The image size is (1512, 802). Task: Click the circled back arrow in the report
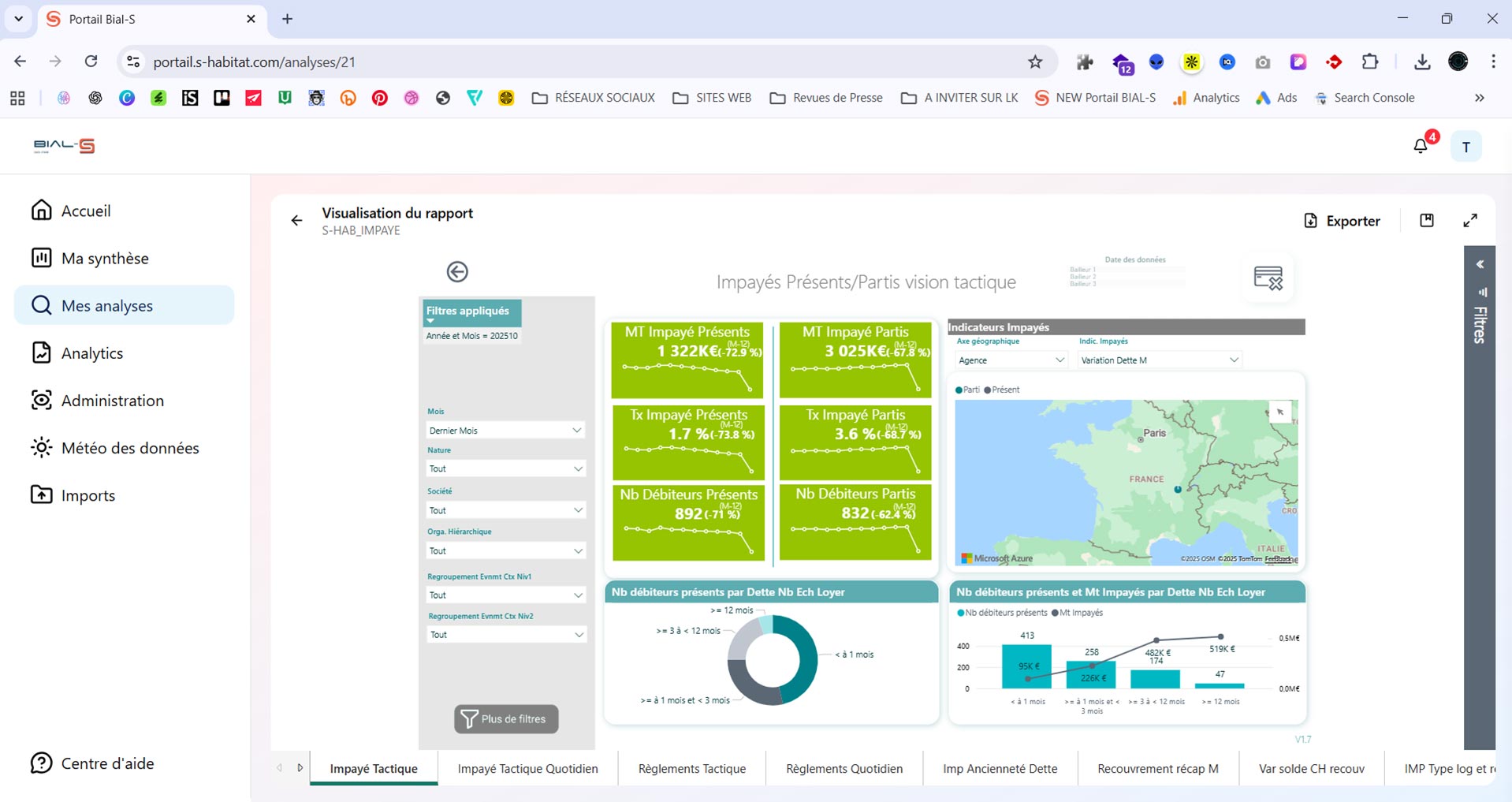point(457,272)
